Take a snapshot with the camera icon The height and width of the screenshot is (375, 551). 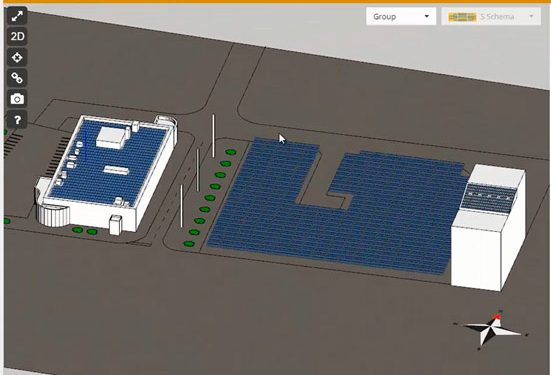(17, 99)
